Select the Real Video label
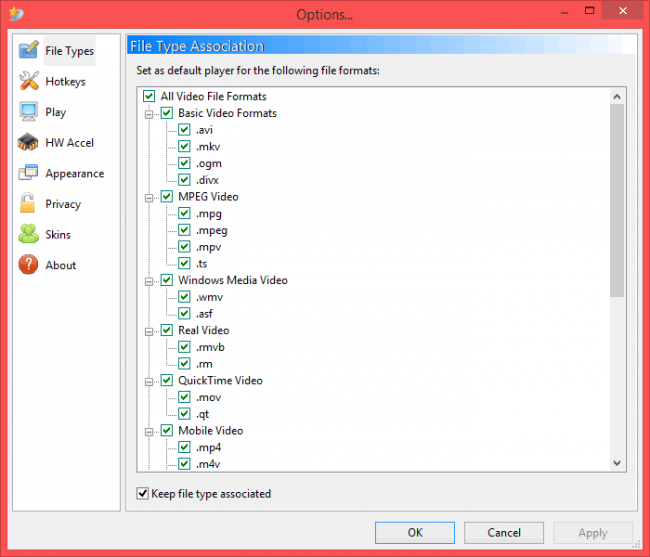 [204, 330]
